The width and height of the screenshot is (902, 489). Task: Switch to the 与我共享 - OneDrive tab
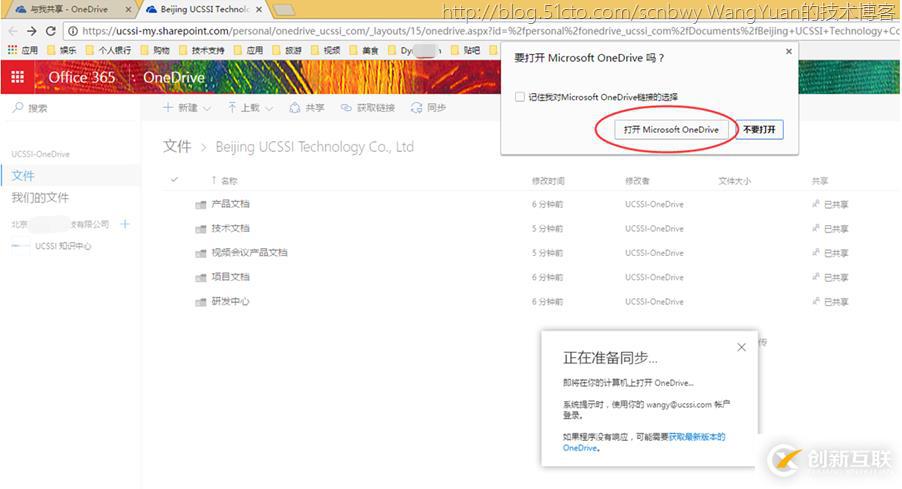click(69, 9)
